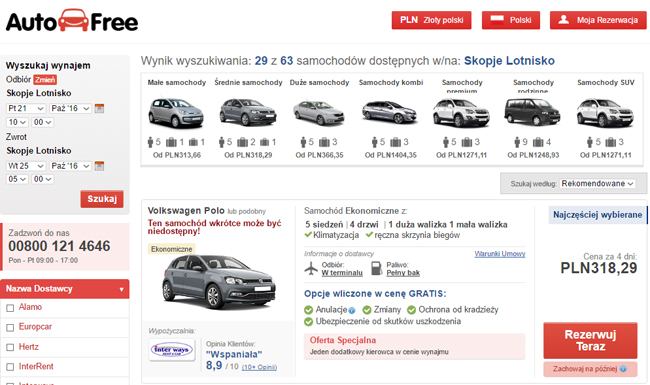Click the Ekonomiczne category tag
The image size is (650, 385).
172,249
